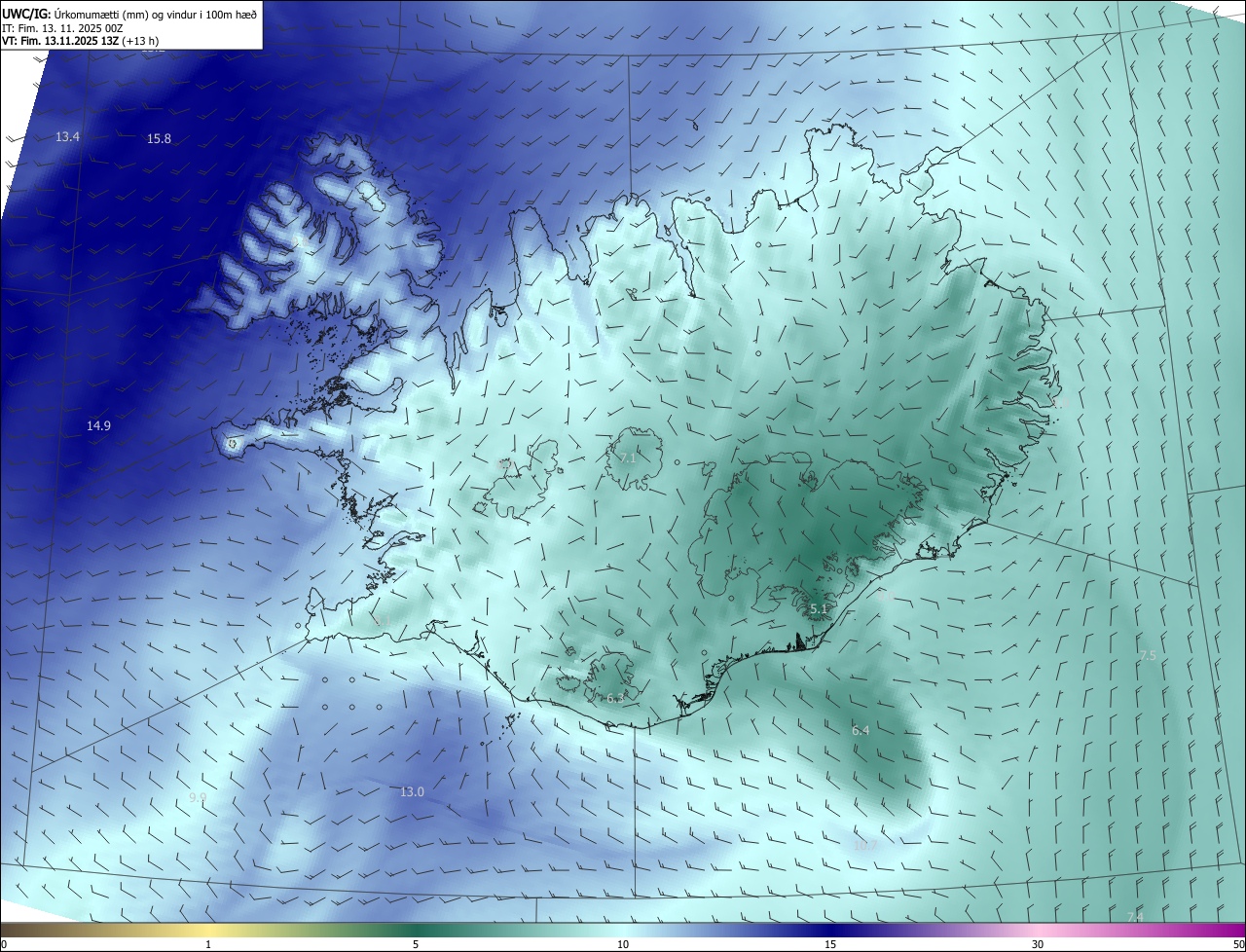Click the color scale at label 0
1246x952 pixels.
[4, 945]
